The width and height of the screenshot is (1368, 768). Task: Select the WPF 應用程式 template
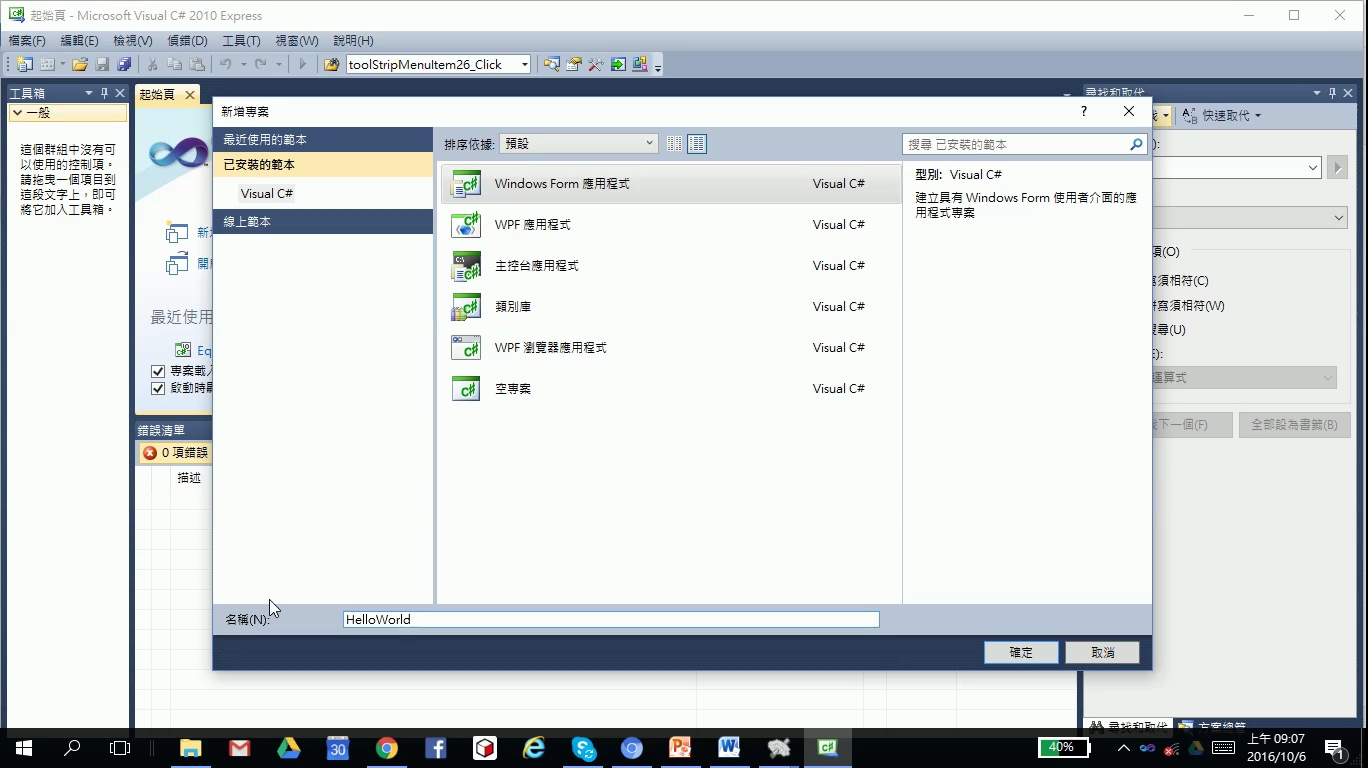coord(671,225)
